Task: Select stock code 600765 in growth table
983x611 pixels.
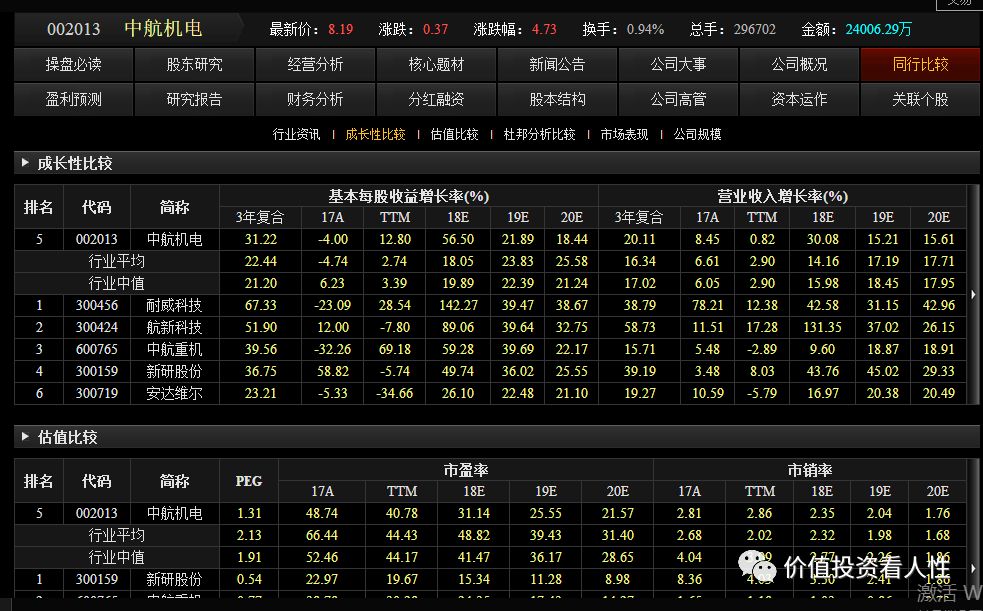Action: pyautogui.click(x=97, y=349)
